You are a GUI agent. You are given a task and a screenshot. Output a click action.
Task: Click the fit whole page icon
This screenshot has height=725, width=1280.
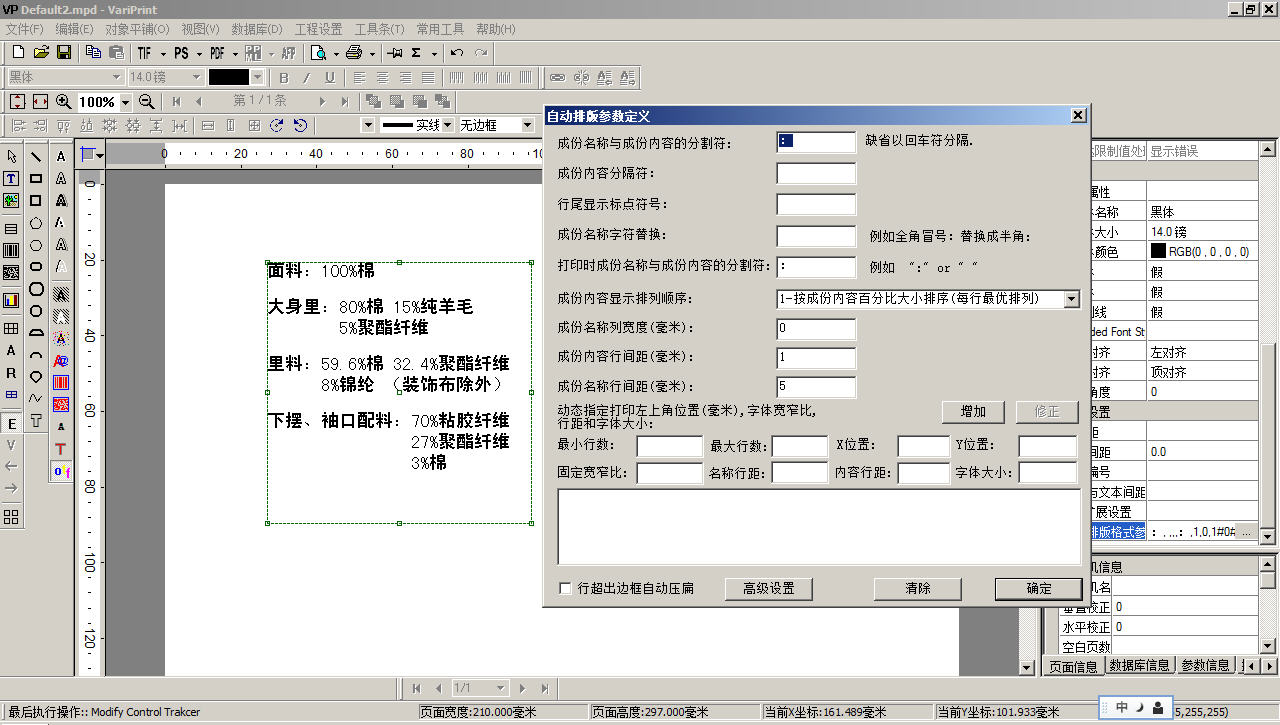pos(18,101)
